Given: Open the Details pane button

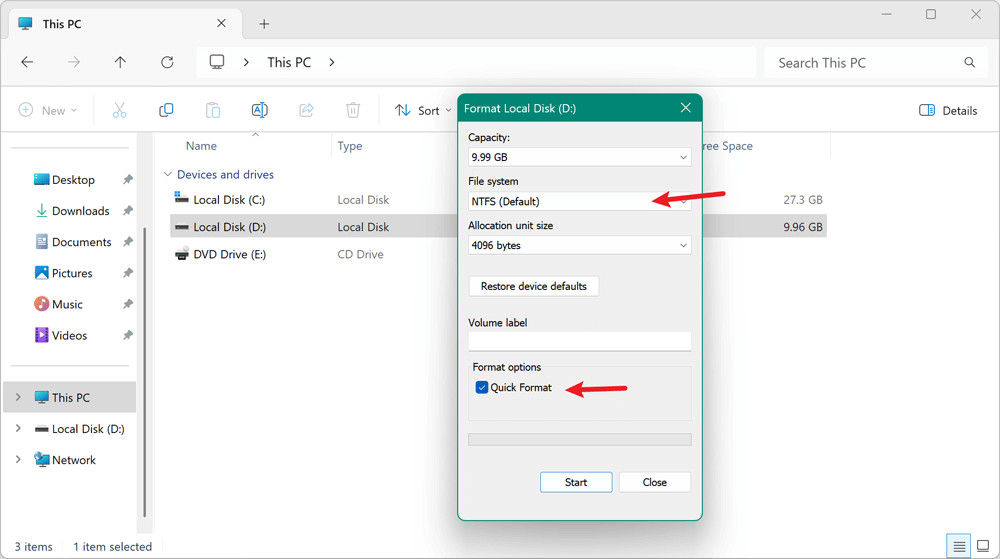Looking at the screenshot, I should (948, 110).
